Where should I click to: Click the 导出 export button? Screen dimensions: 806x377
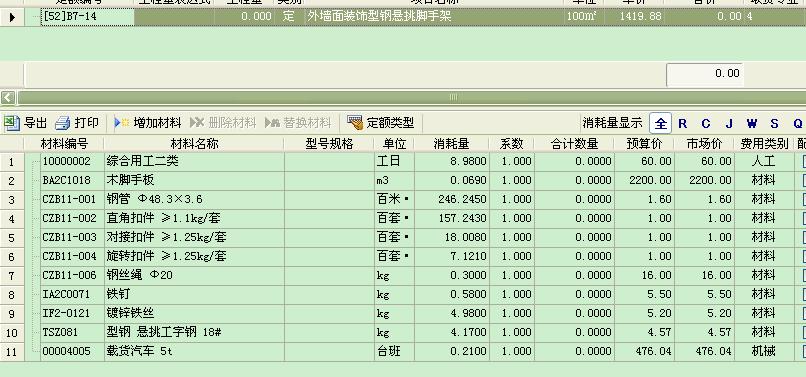coord(26,123)
